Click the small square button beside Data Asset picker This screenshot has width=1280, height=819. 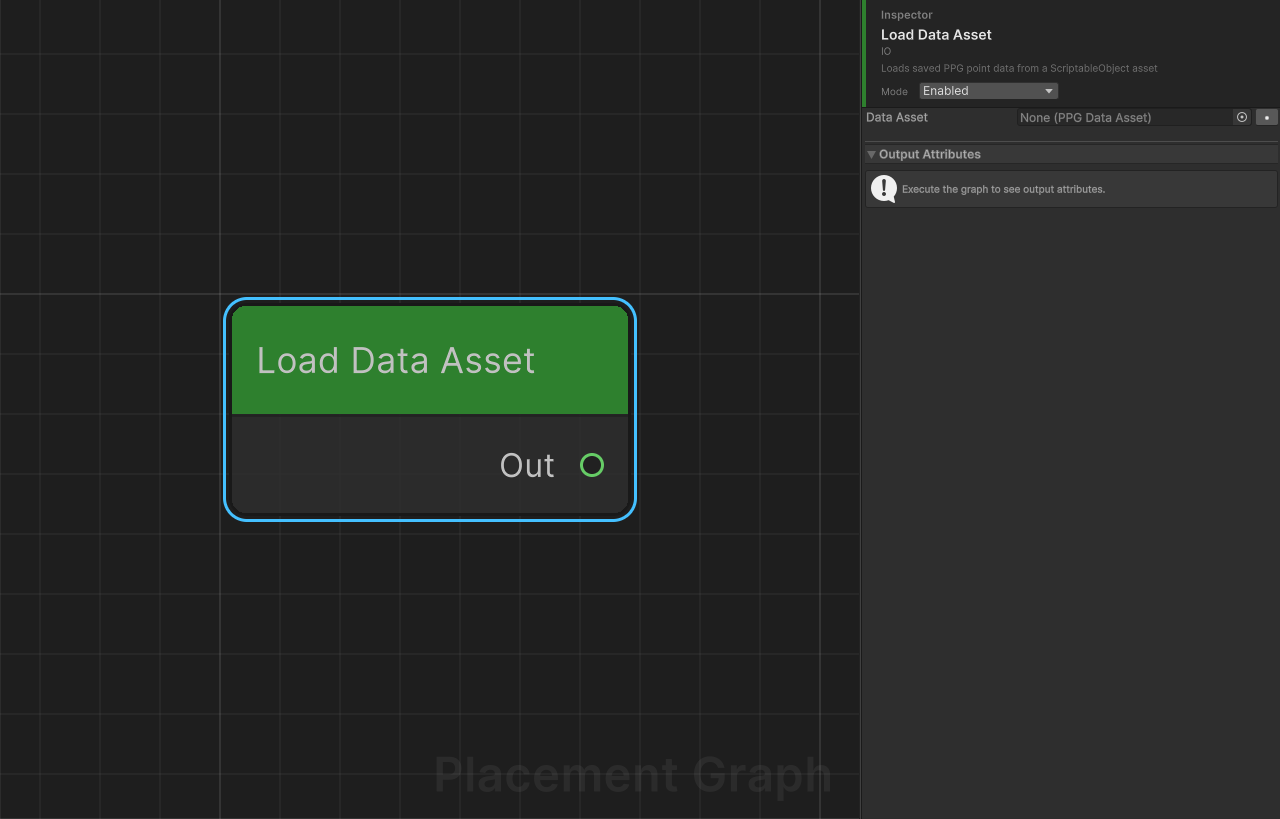[1267, 117]
